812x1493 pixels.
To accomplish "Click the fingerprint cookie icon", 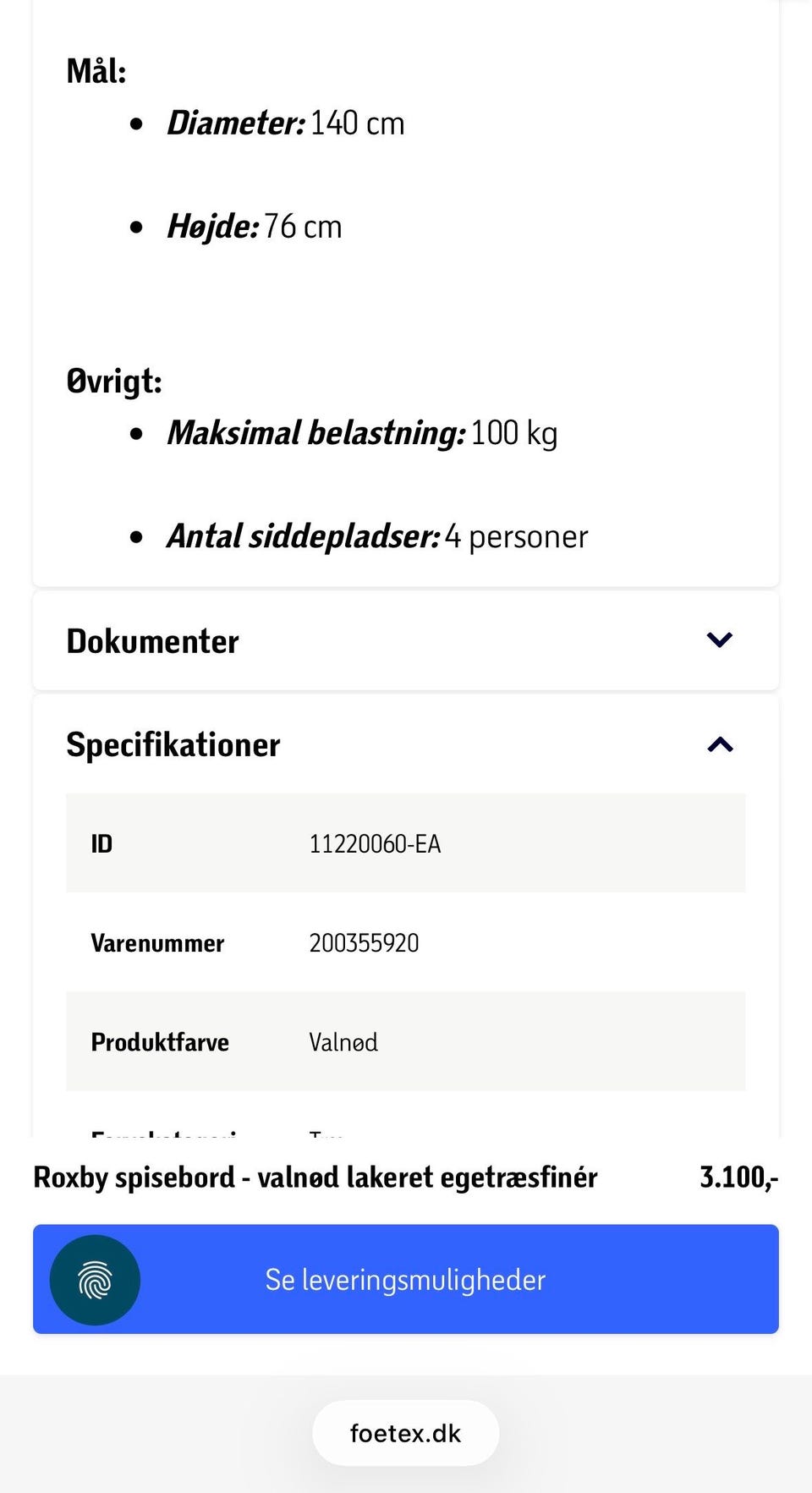I will (x=95, y=1279).
